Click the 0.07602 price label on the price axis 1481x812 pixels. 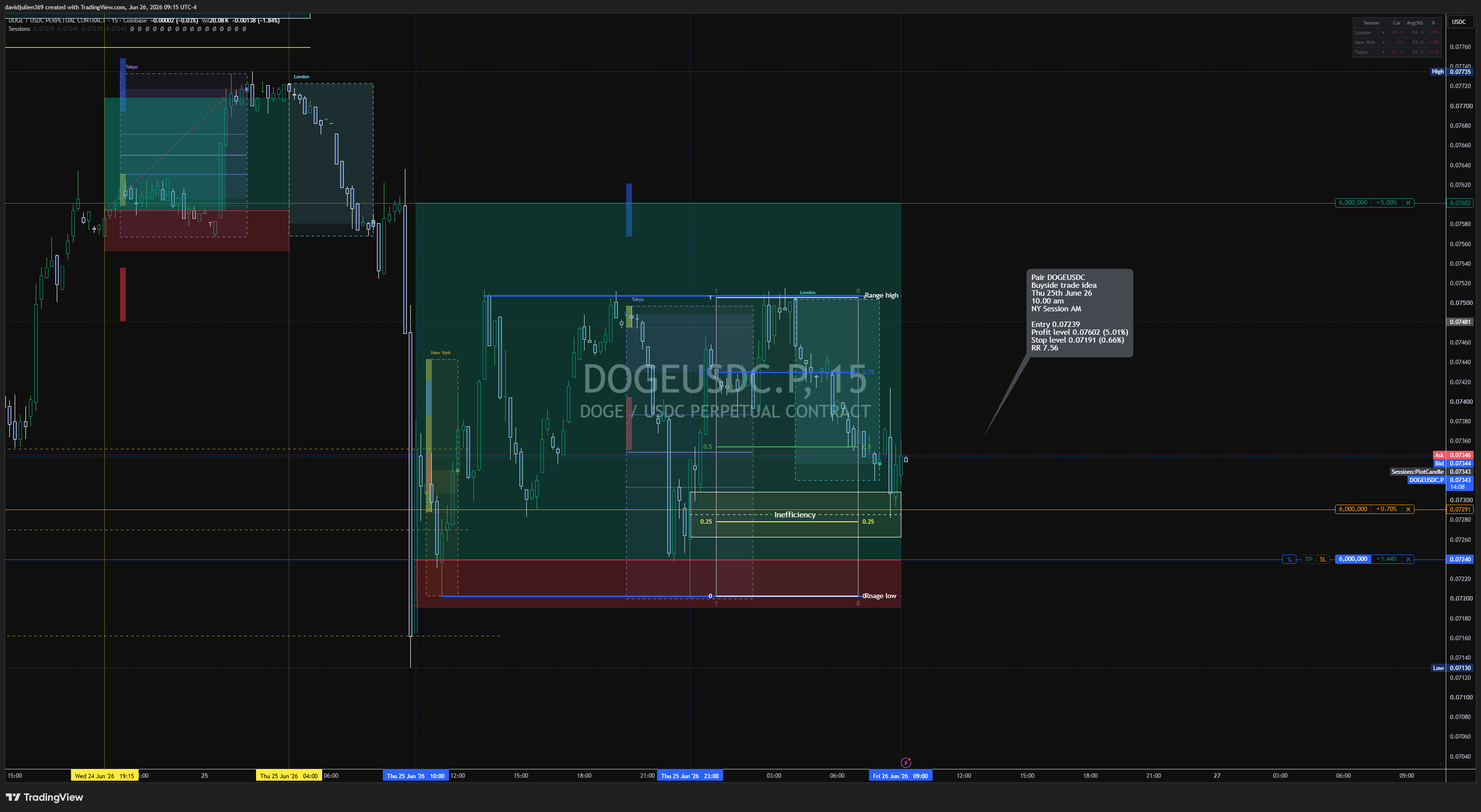pyautogui.click(x=1460, y=203)
